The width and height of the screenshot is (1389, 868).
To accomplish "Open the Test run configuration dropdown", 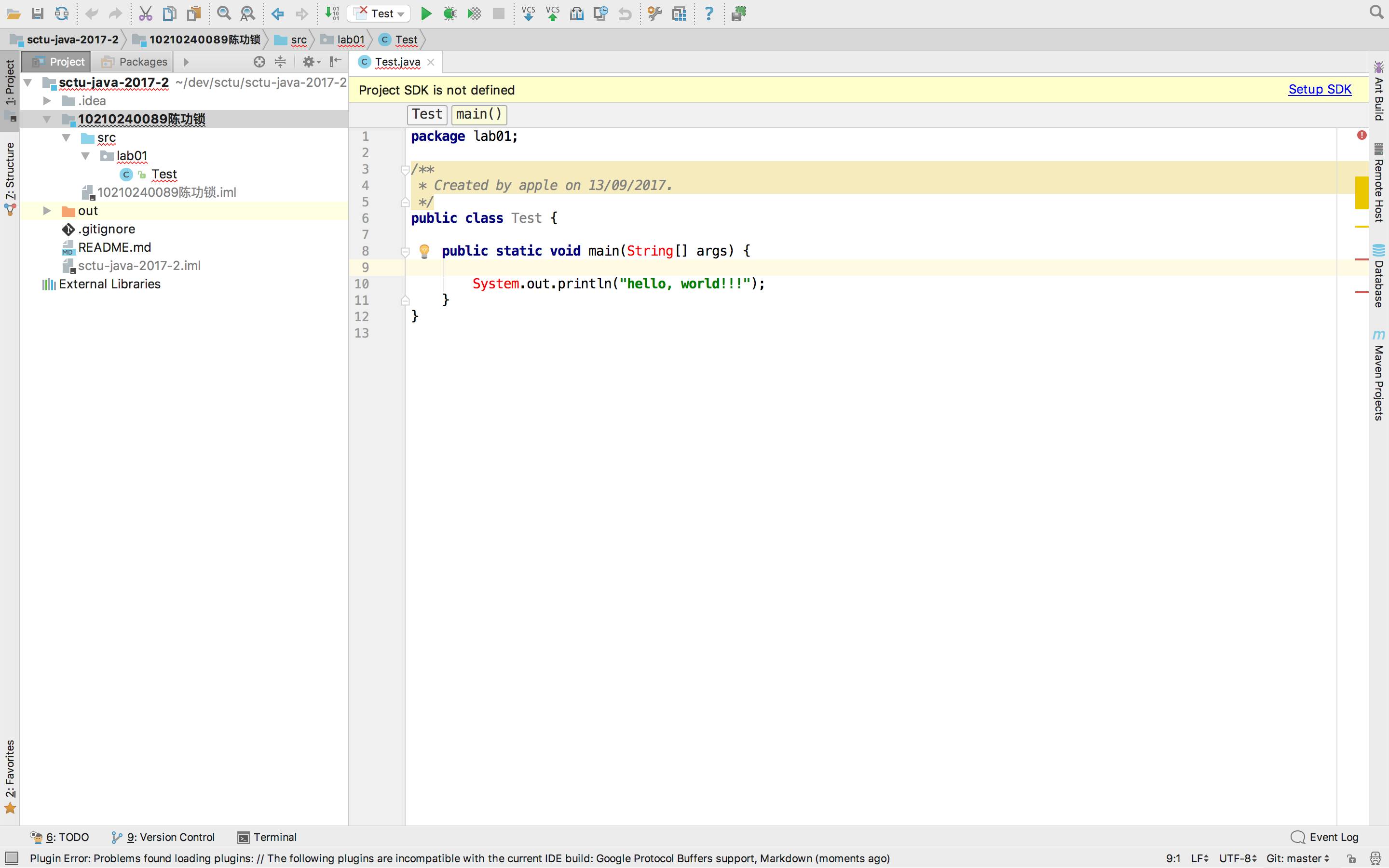I will point(379,14).
